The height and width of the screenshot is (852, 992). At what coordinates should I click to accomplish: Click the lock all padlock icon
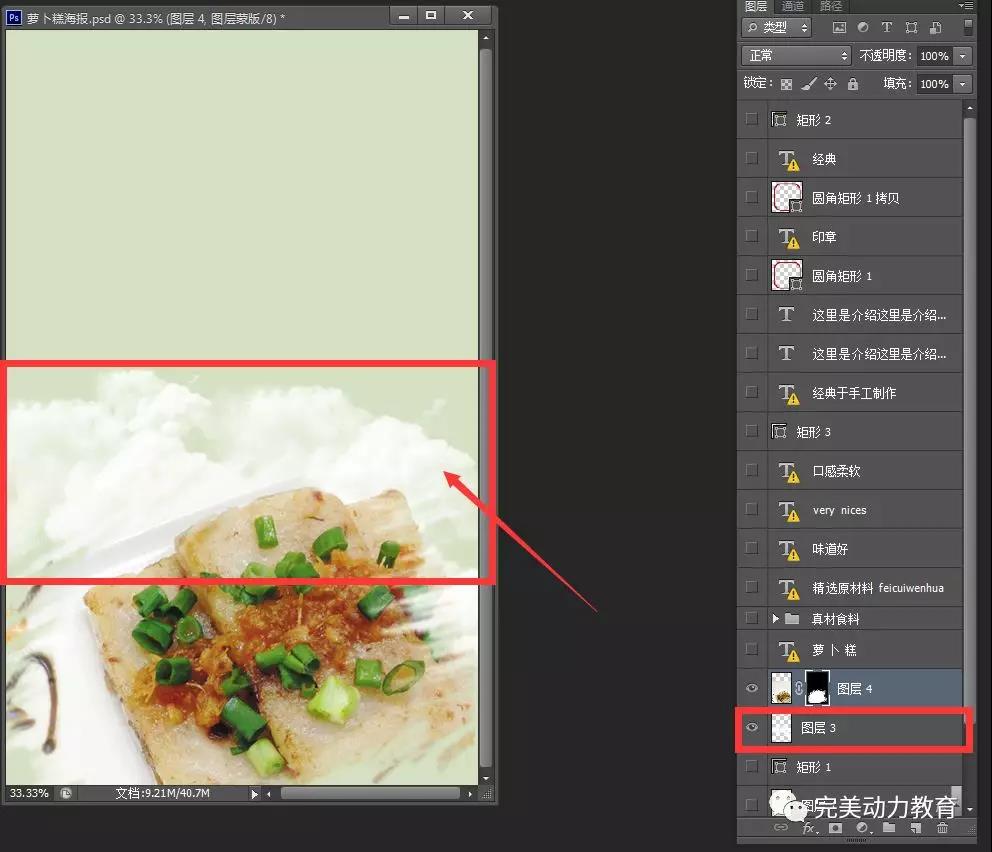tap(852, 85)
